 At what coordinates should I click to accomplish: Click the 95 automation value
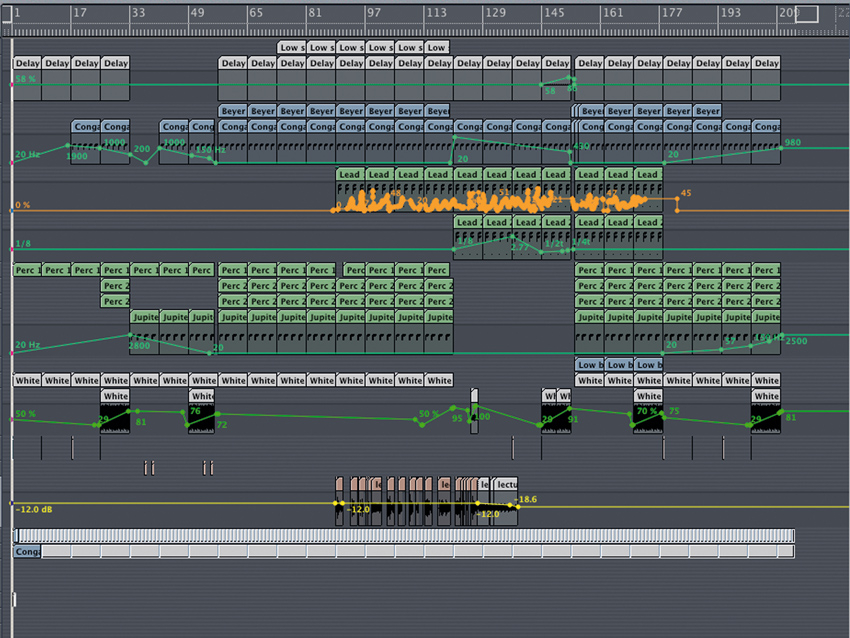pyautogui.click(x=457, y=418)
